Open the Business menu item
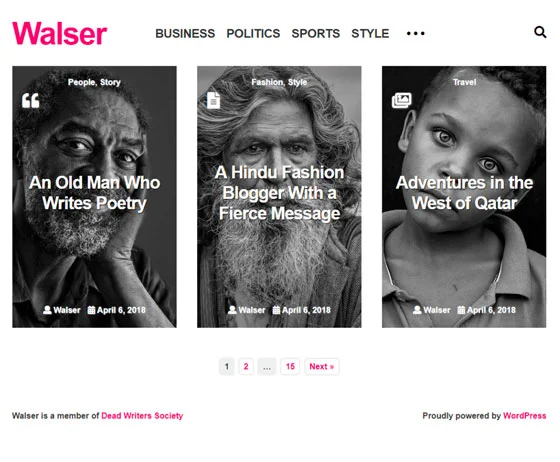The height and width of the screenshot is (462, 560). click(x=185, y=34)
